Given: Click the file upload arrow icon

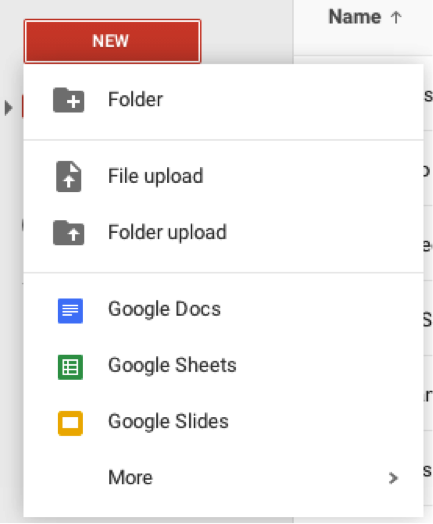Looking at the screenshot, I should (x=68, y=176).
